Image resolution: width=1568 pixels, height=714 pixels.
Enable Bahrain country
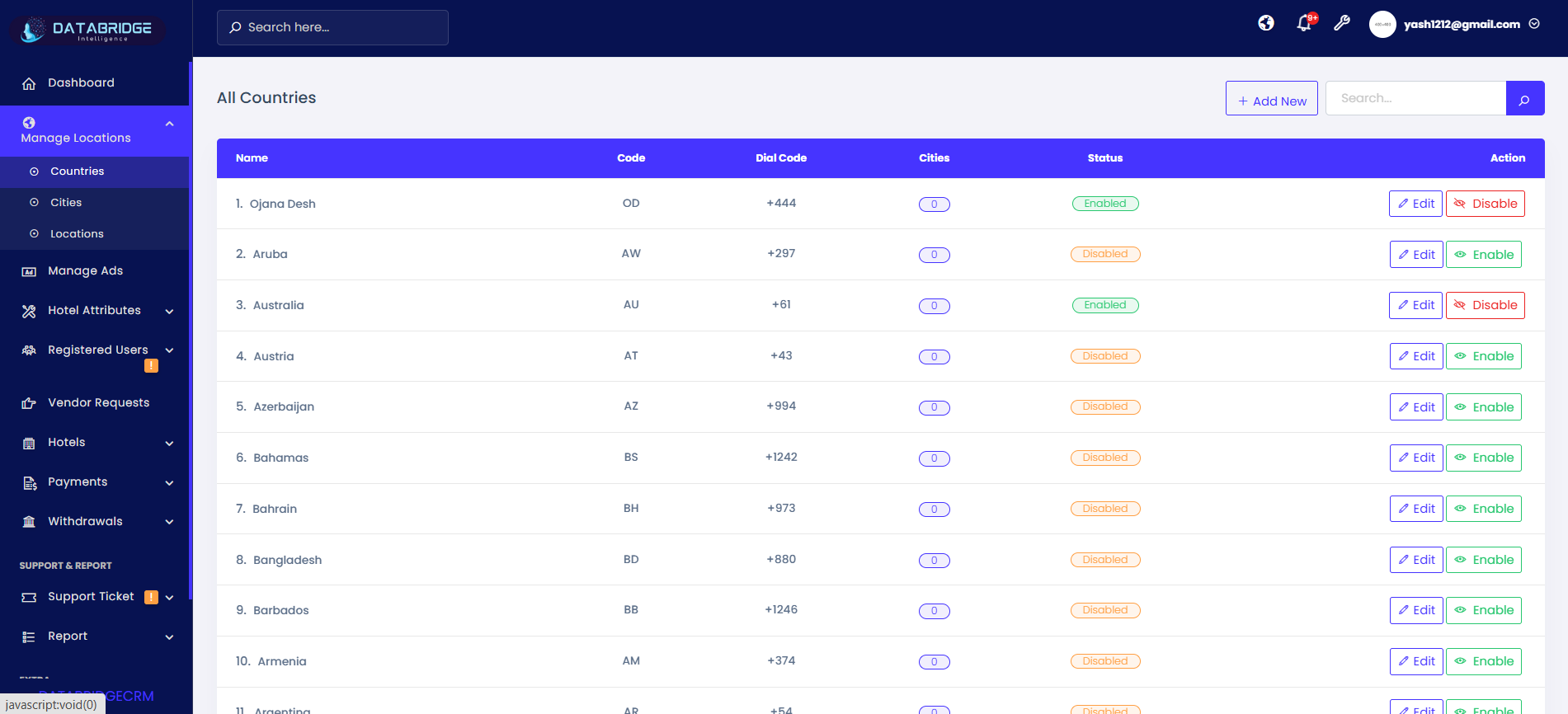(x=1483, y=509)
